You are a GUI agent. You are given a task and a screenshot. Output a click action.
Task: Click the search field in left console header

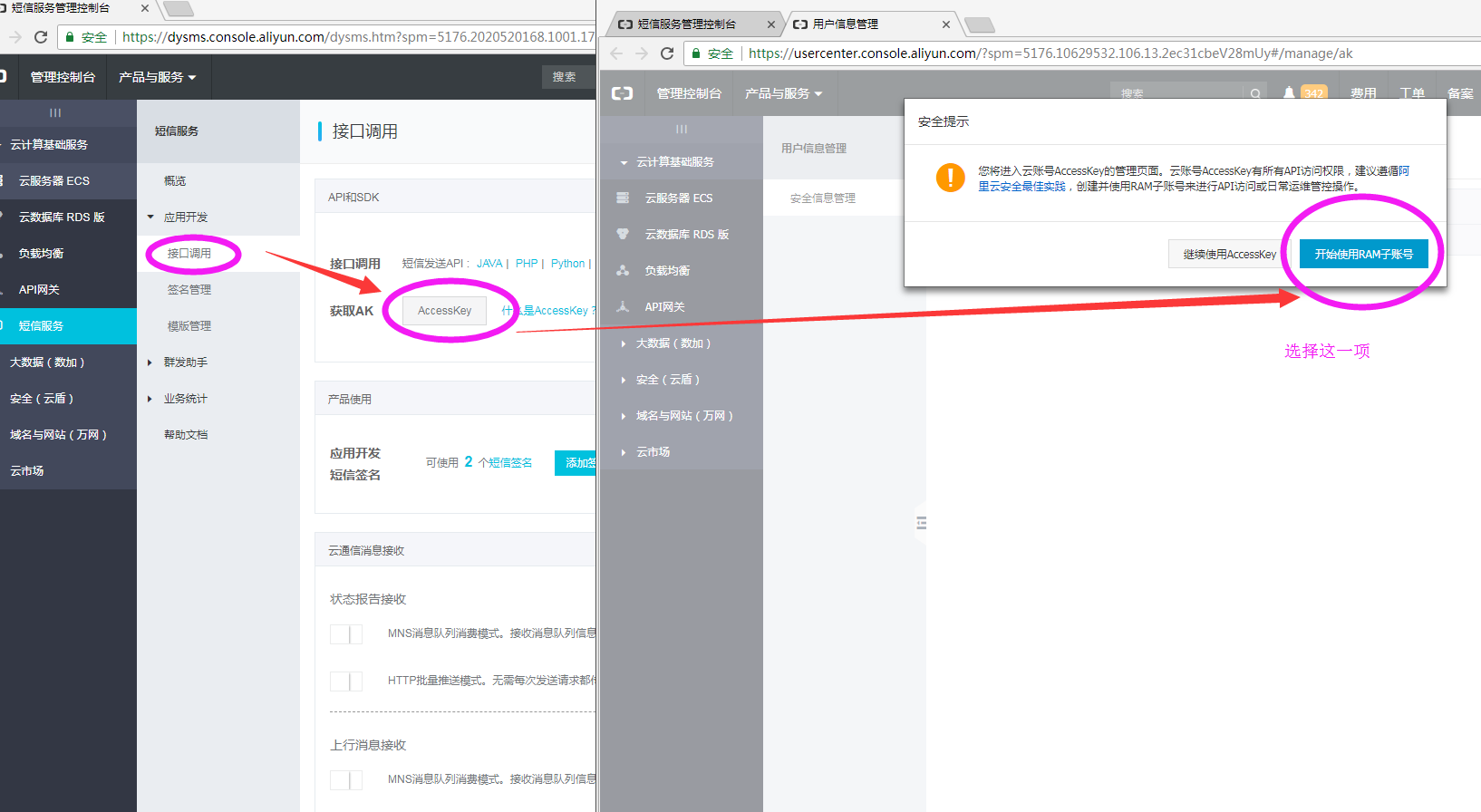568,77
